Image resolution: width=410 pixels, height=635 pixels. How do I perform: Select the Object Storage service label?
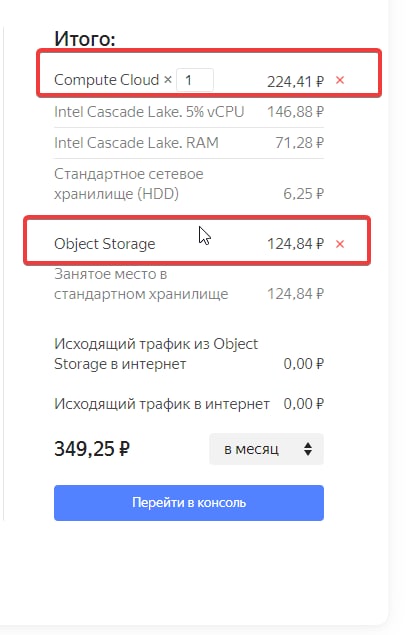click(x=105, y=244)
